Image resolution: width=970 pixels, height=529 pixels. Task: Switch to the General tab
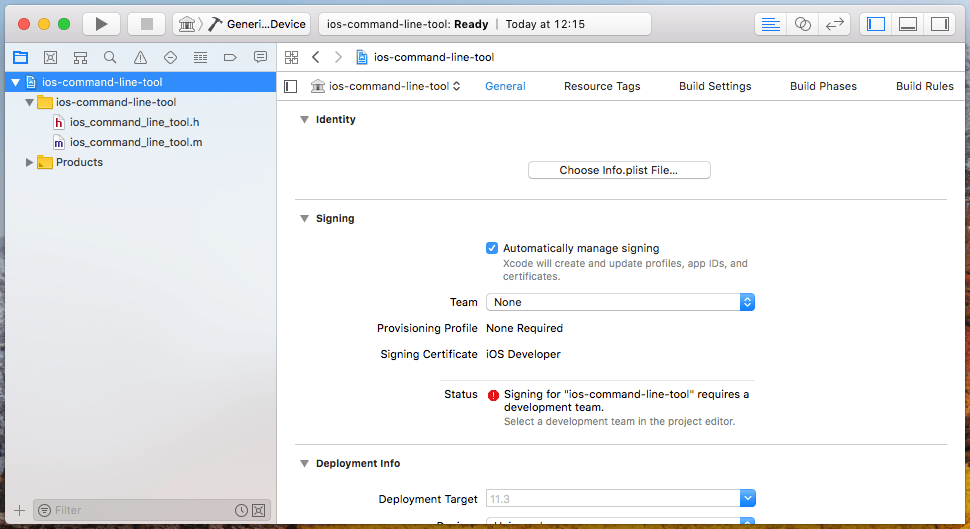point(505,86)
